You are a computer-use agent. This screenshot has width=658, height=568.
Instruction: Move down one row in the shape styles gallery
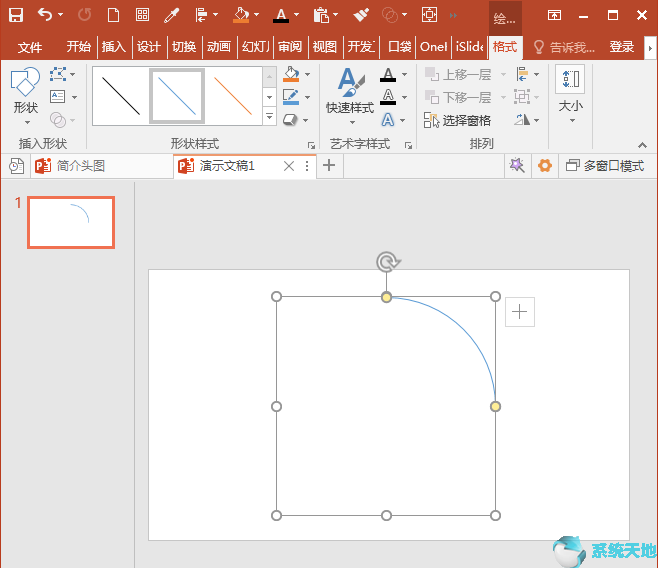click(269, 97)
